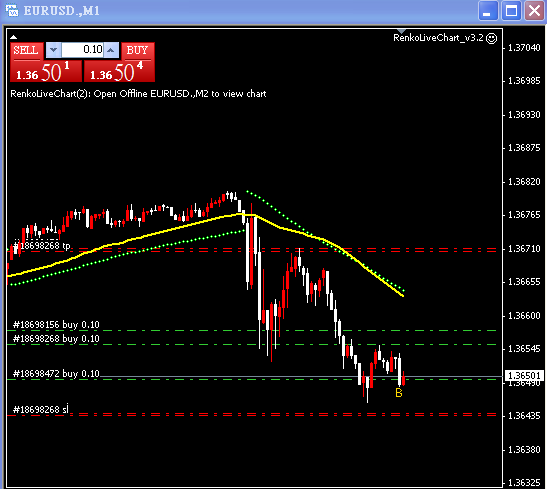
Task: Decrease lot volume with down arrow
Action: point(53,50)
